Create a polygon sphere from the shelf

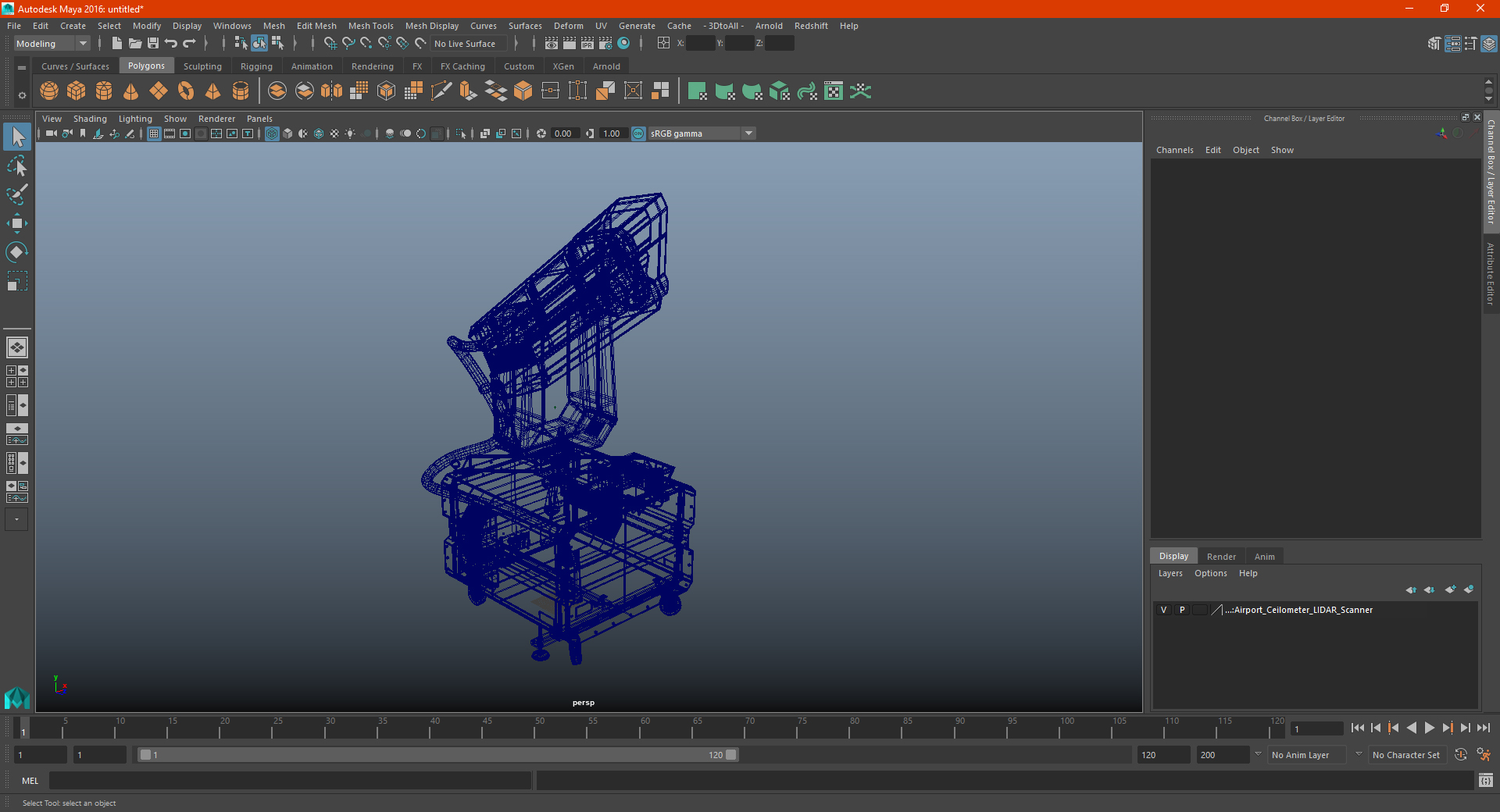coord(49,91)
